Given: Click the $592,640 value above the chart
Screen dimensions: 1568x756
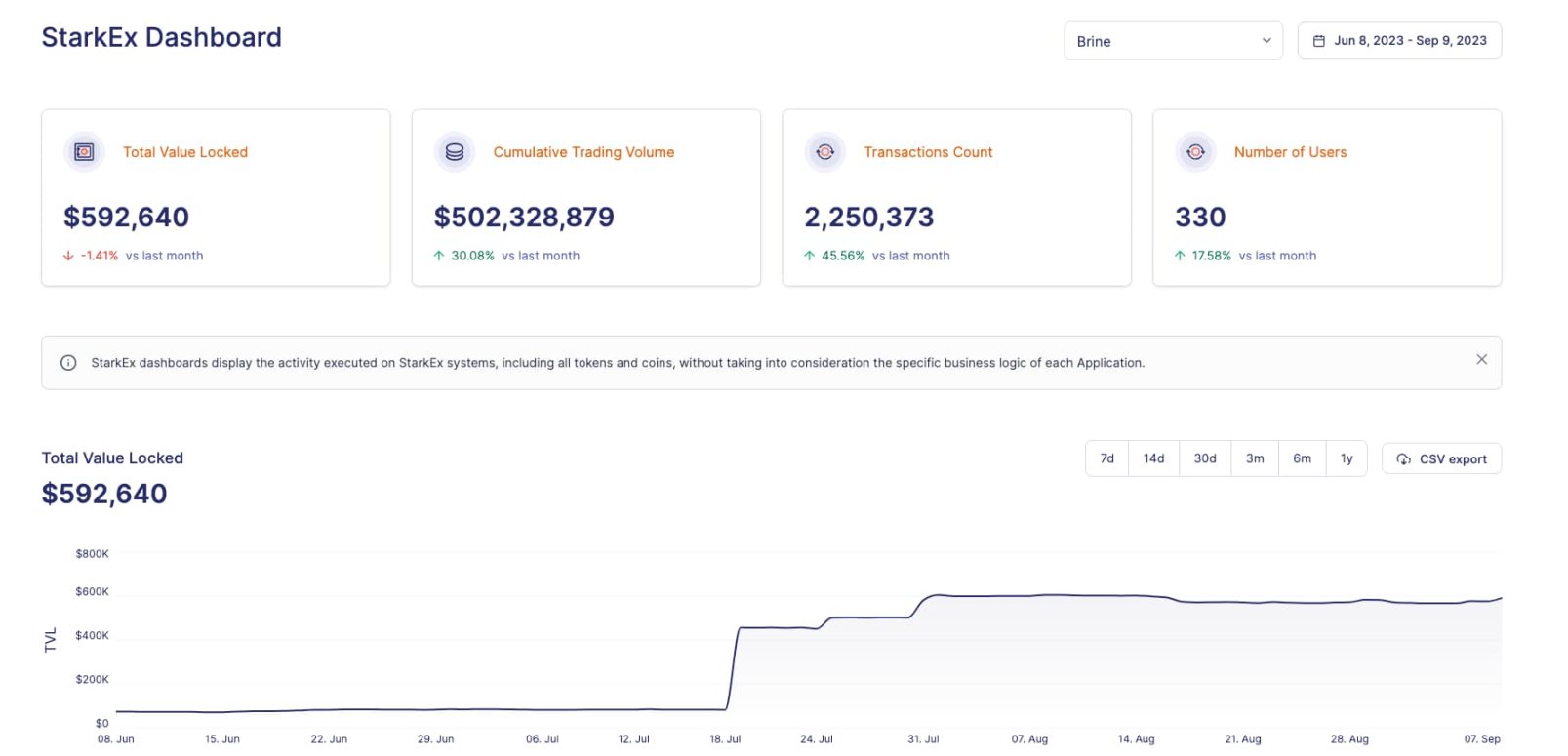Looking at the screenshot, I should click(x=104, y=494).
